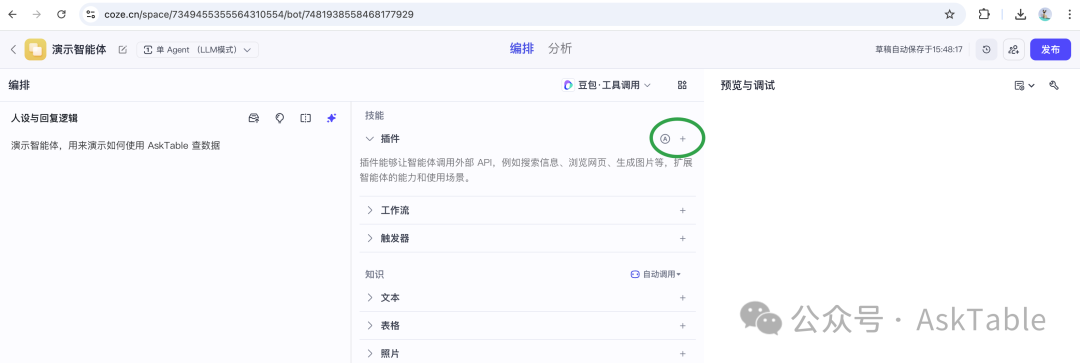Click the 草稿自动保存于15:48:17 status text
This screenshot has width=1080, height=363.
[918, 50]
